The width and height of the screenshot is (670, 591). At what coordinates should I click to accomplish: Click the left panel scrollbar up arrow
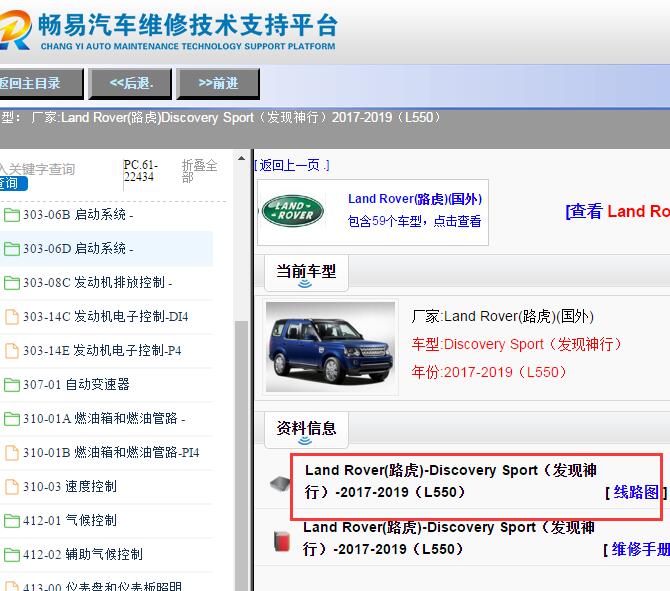[241, 158]
